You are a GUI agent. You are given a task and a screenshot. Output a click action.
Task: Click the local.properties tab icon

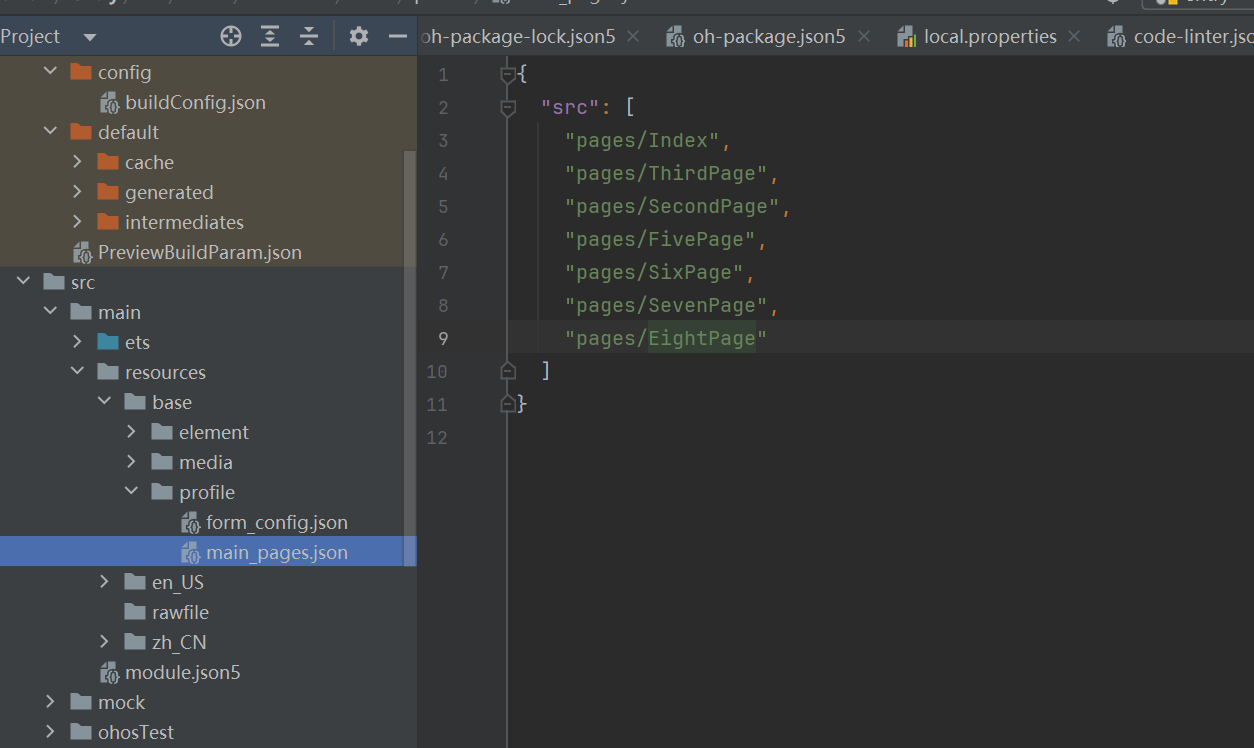[907, 37]
